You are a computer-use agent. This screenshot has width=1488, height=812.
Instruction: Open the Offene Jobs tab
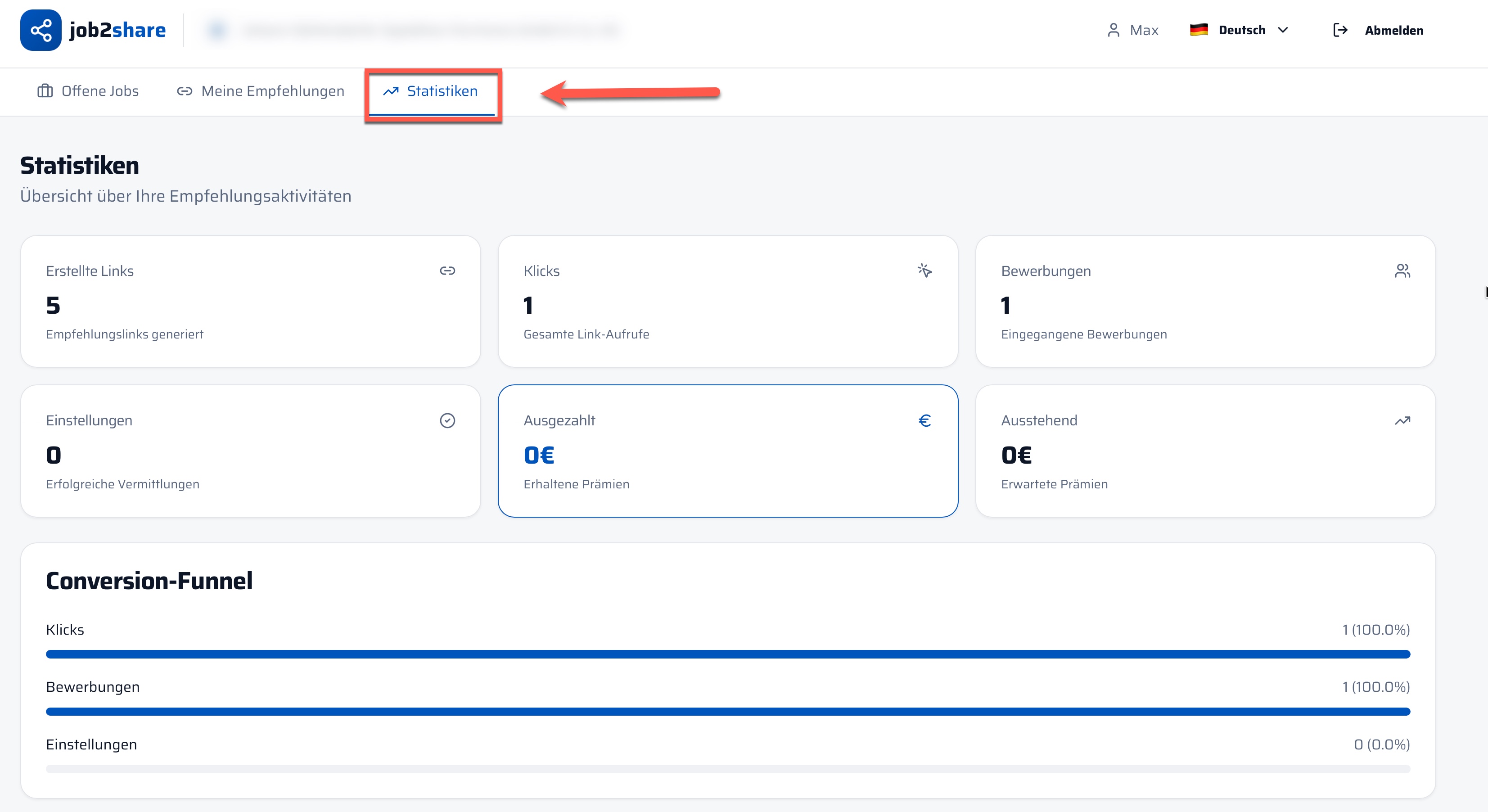pyautogui.click(x=88, y=90)
